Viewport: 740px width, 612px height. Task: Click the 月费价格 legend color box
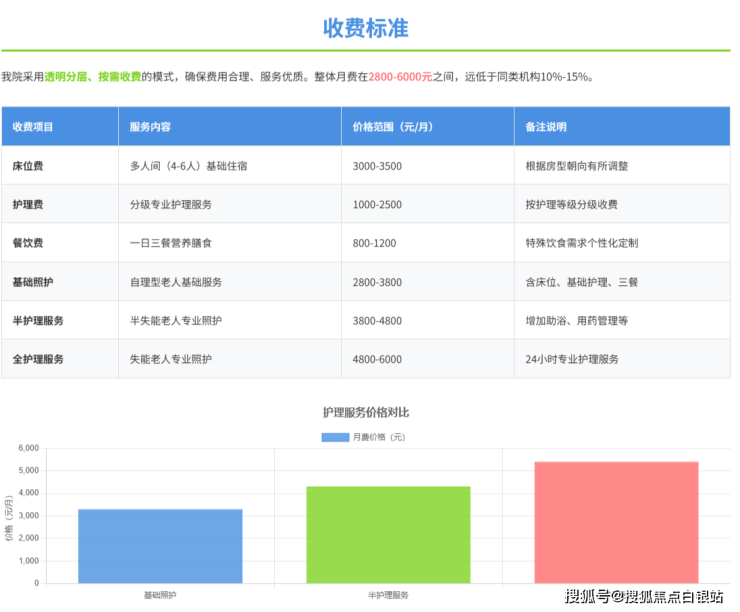tap(335, 437)
